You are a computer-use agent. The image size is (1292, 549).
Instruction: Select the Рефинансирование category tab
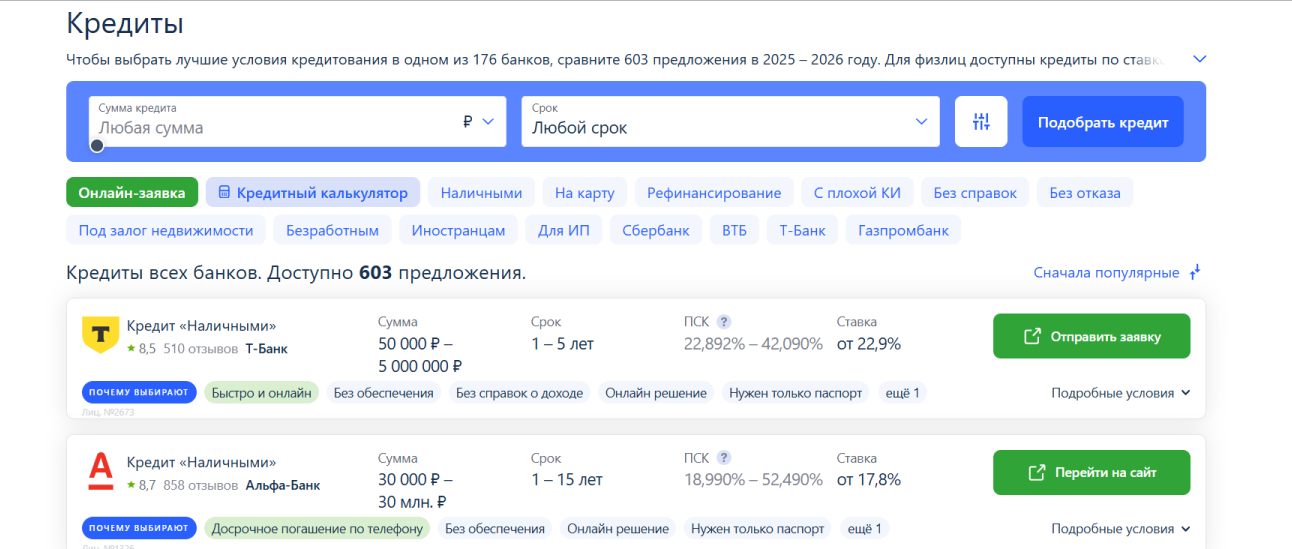pyautogui.click(x=713, y=193)
